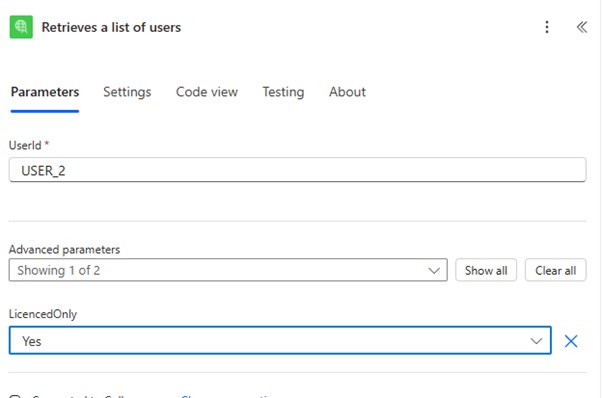Open the three-dot more options menu
This screenshot has width=602, height=398.
[x=547, y=27]
